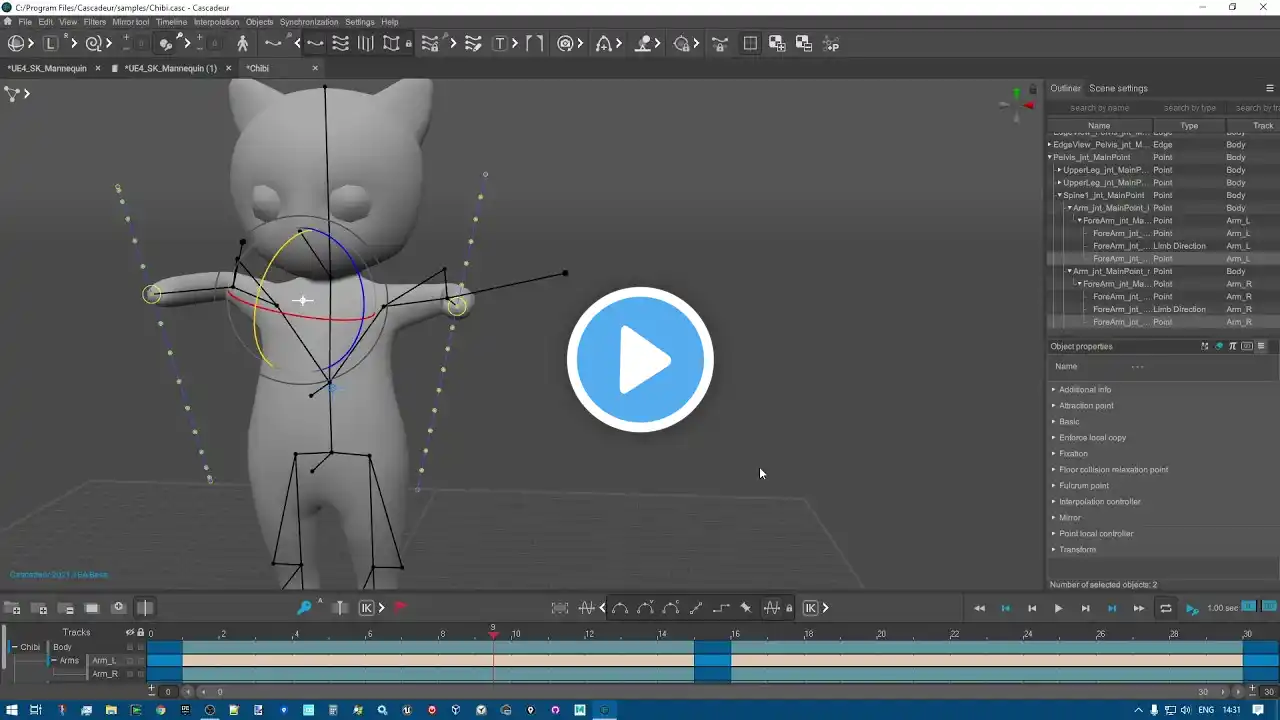Click the key icon on timeline toolbar
This screenshot has height=720, width=1280.
click(305, 608)
